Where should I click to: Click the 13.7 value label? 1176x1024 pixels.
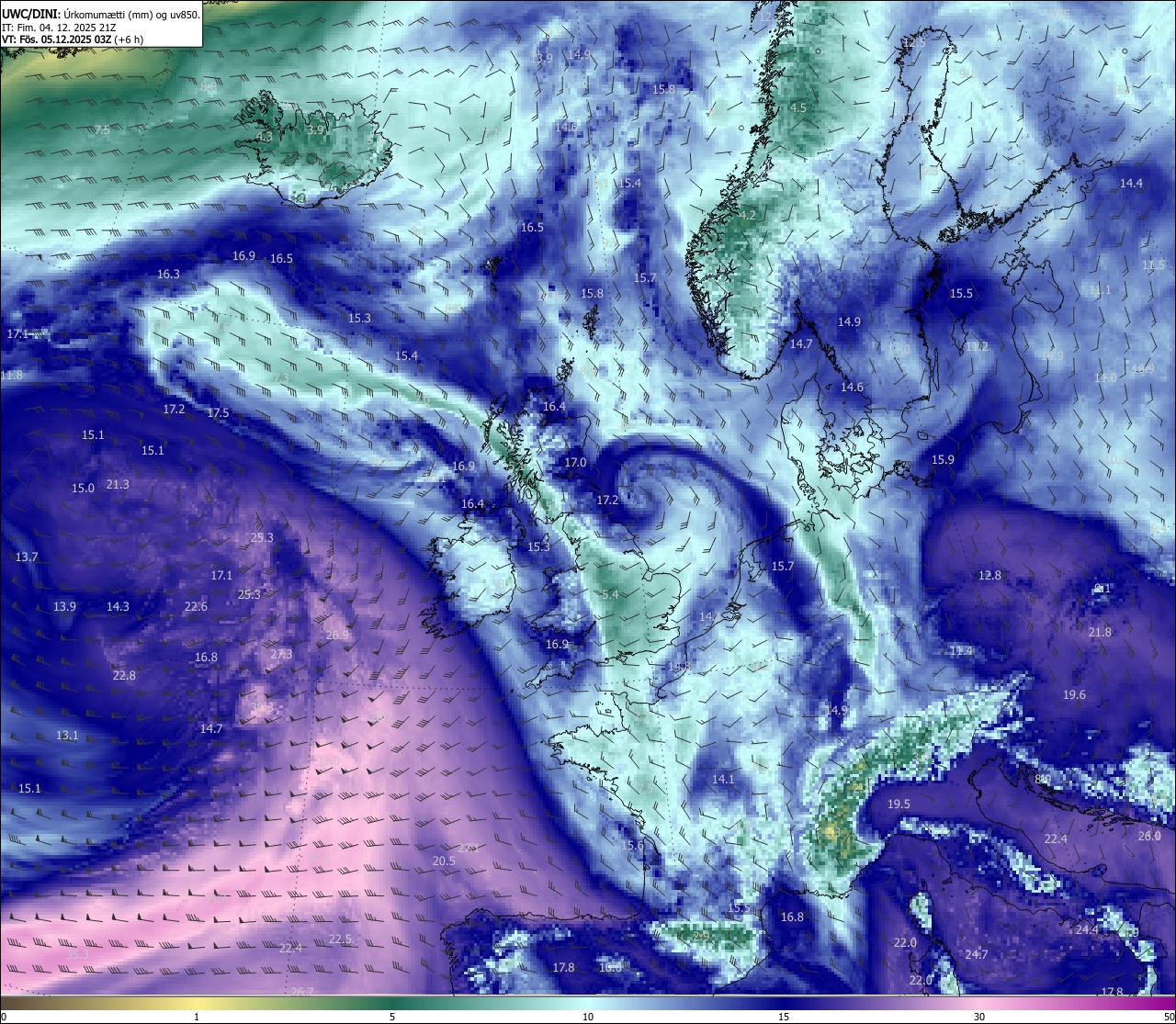[27, 557]
